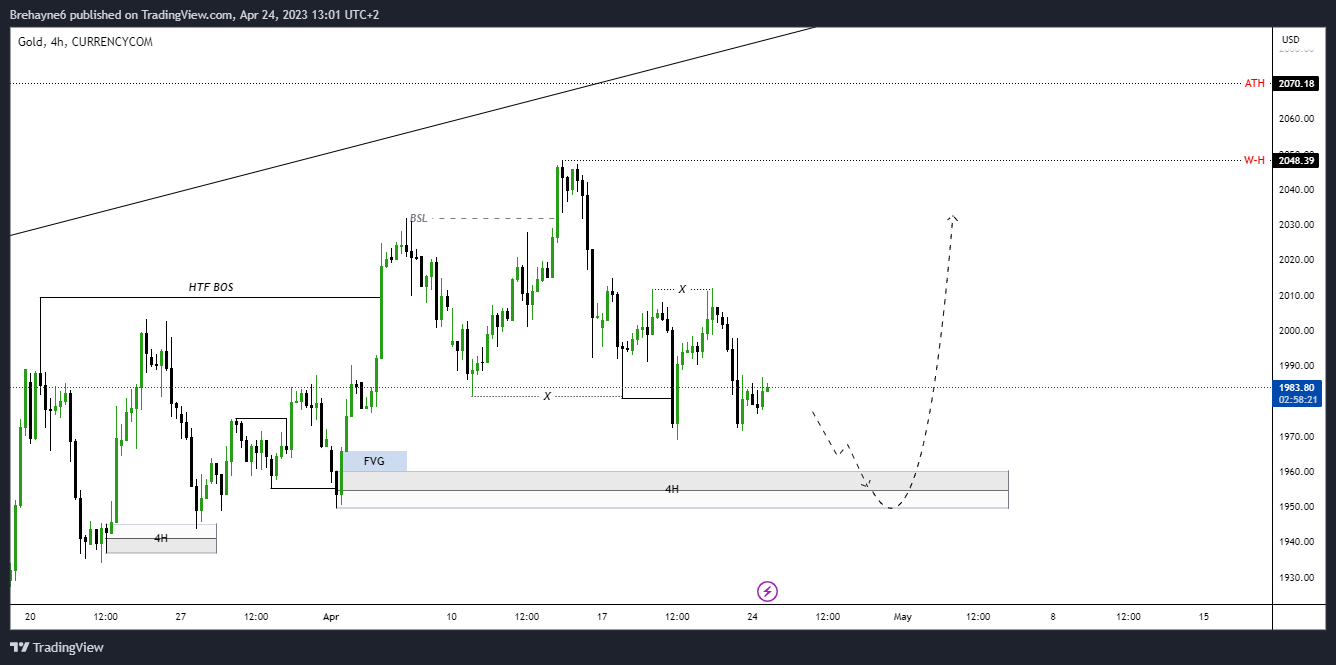The height and width of the screenshot is (665, 1336).
Task: Click the 15 date axis label
Action: point(1203,617)
